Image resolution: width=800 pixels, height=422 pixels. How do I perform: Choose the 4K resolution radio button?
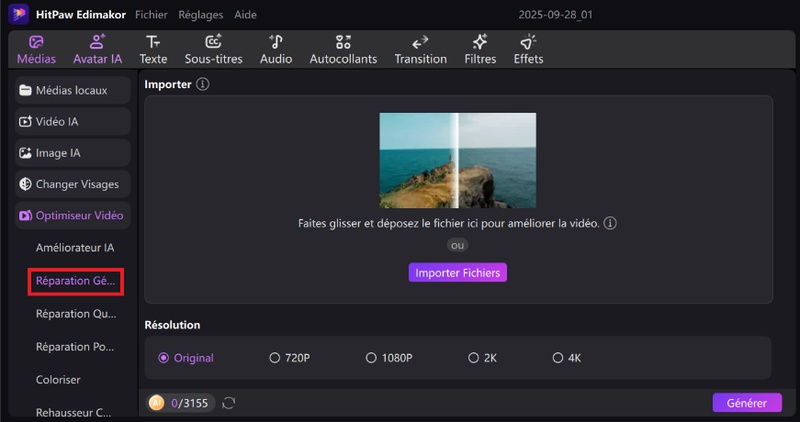pyautogui.click(x=557, y=358)
